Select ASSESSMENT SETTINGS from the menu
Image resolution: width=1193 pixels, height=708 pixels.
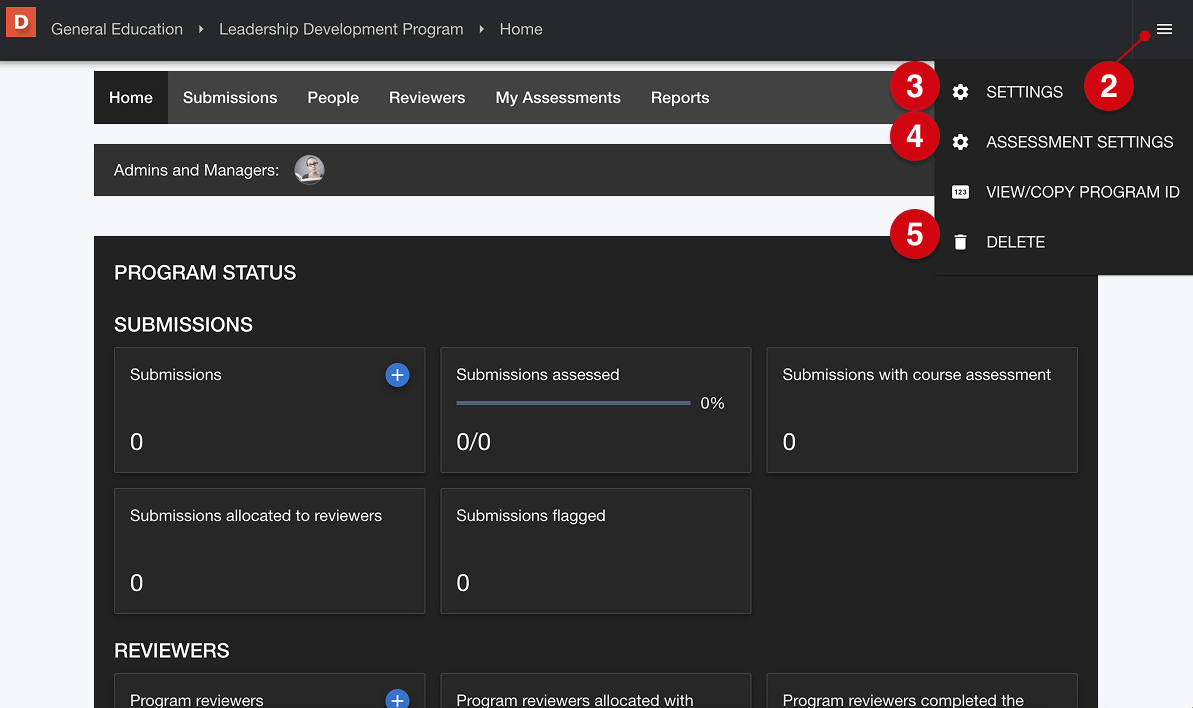point(1079,142)
